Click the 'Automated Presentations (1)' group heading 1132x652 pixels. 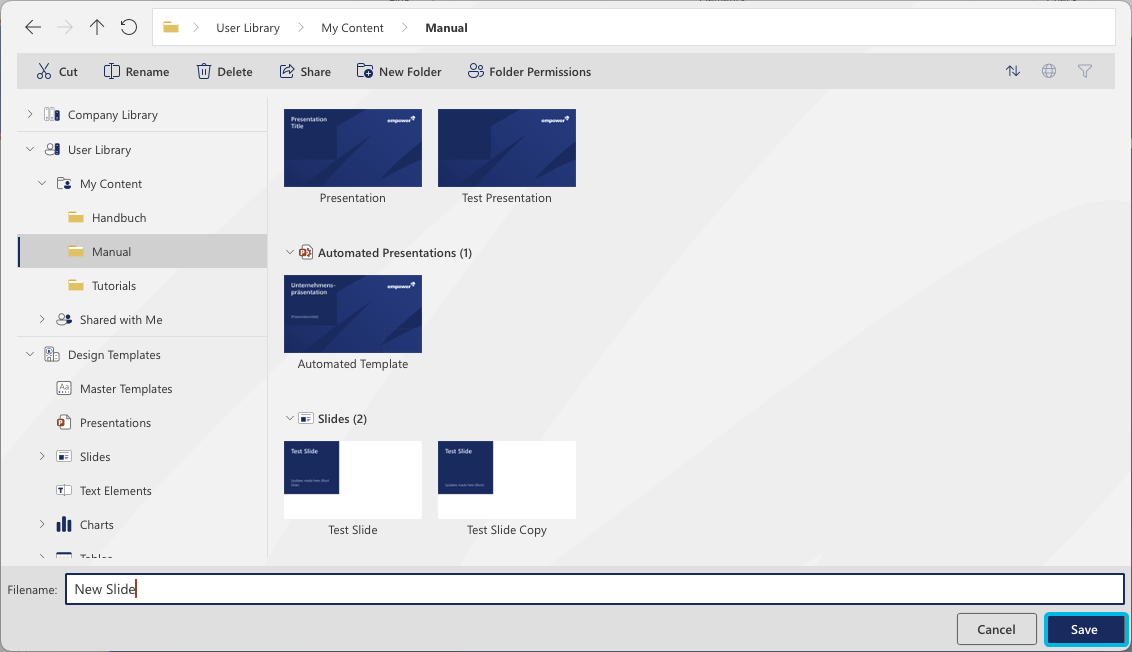395,253
